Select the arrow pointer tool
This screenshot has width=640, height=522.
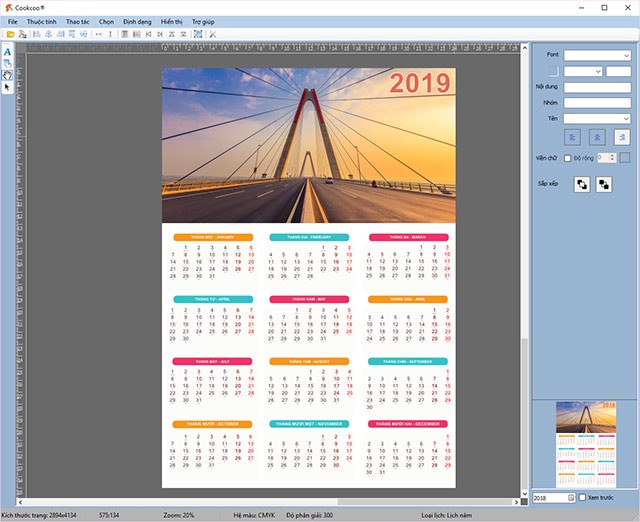pos(7,87)
